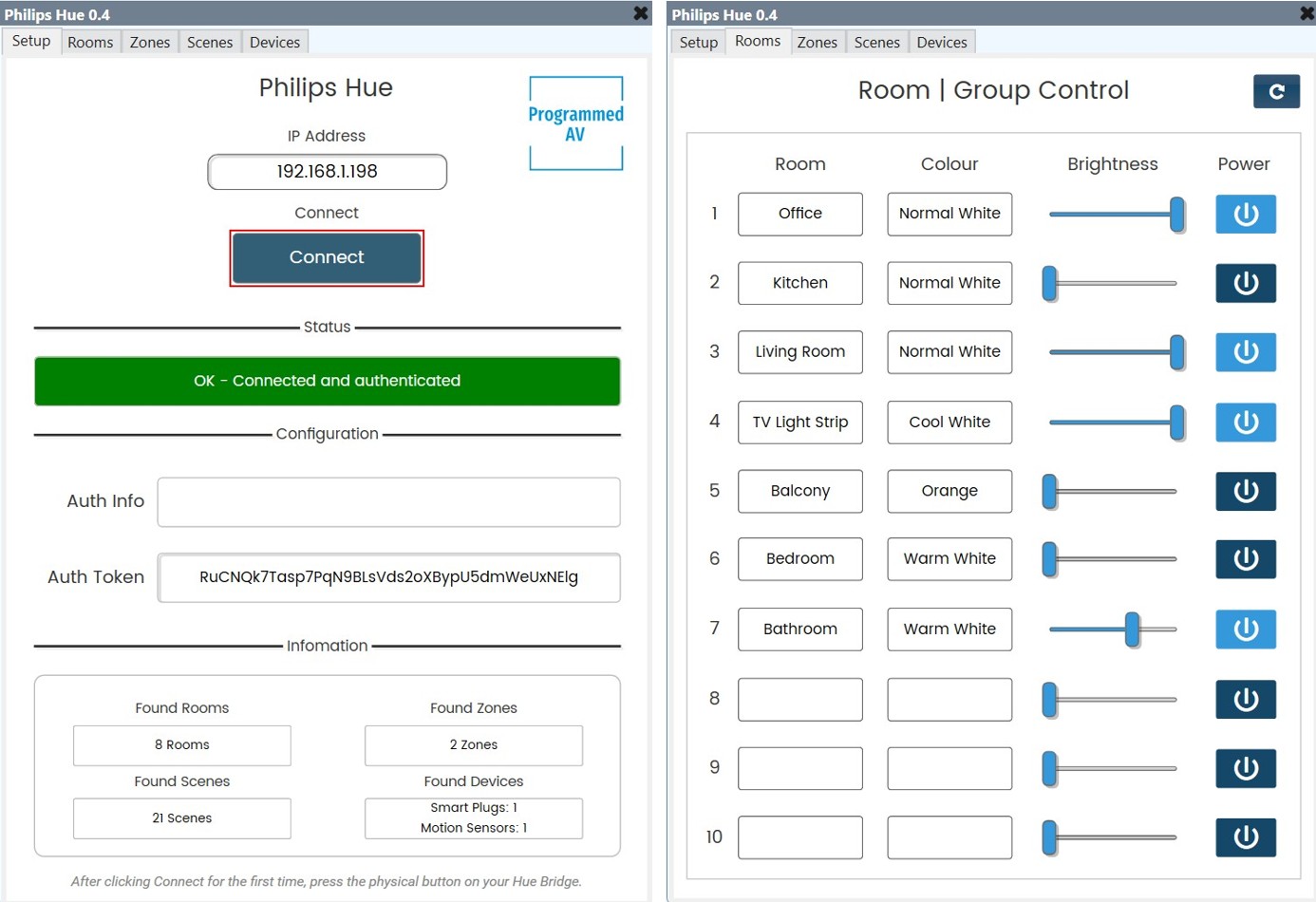Screen dimensions: 1316x902
Task: Adjust the Bathroom brightness slider
Action: click(x=1133, y=629)
